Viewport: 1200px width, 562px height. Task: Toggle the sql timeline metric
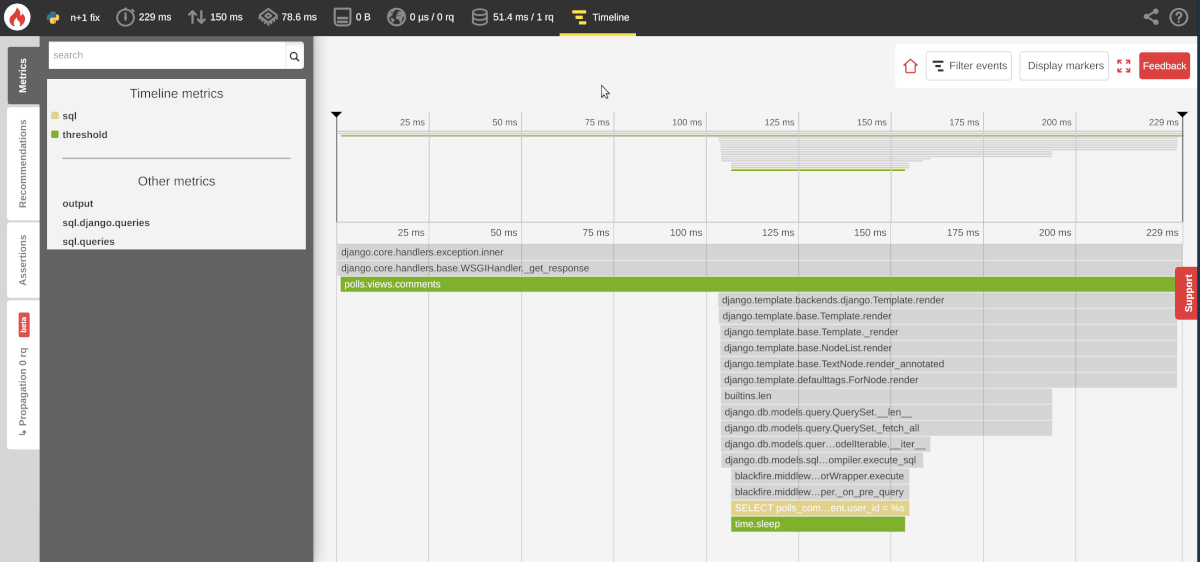69,116
